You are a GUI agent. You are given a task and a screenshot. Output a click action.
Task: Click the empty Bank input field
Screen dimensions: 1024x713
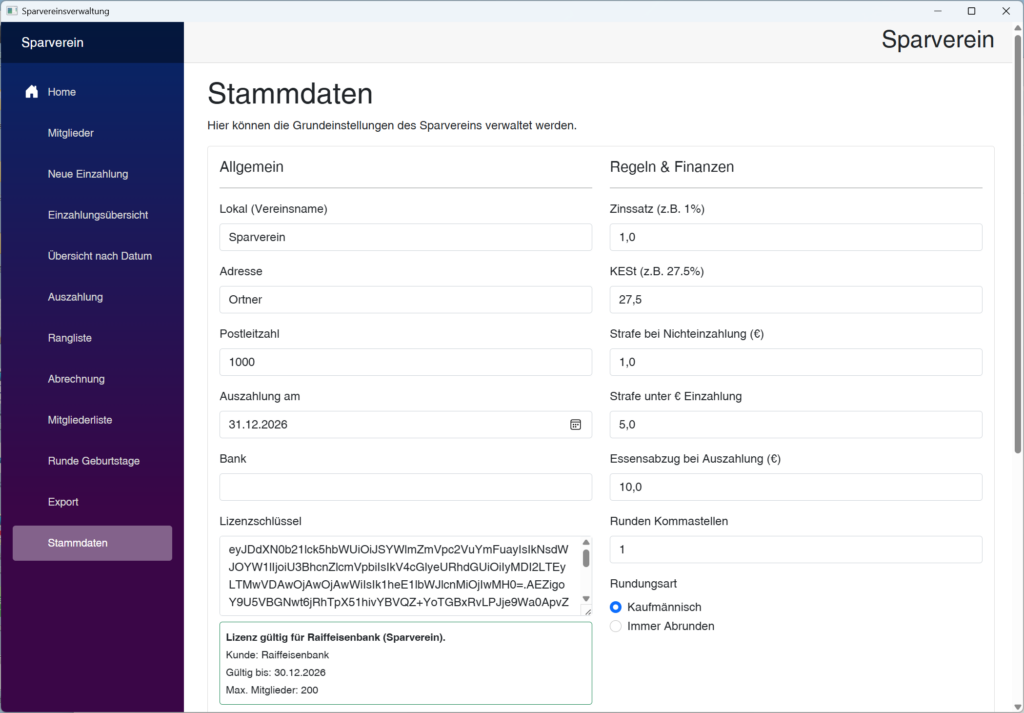[x=405, y=487]
